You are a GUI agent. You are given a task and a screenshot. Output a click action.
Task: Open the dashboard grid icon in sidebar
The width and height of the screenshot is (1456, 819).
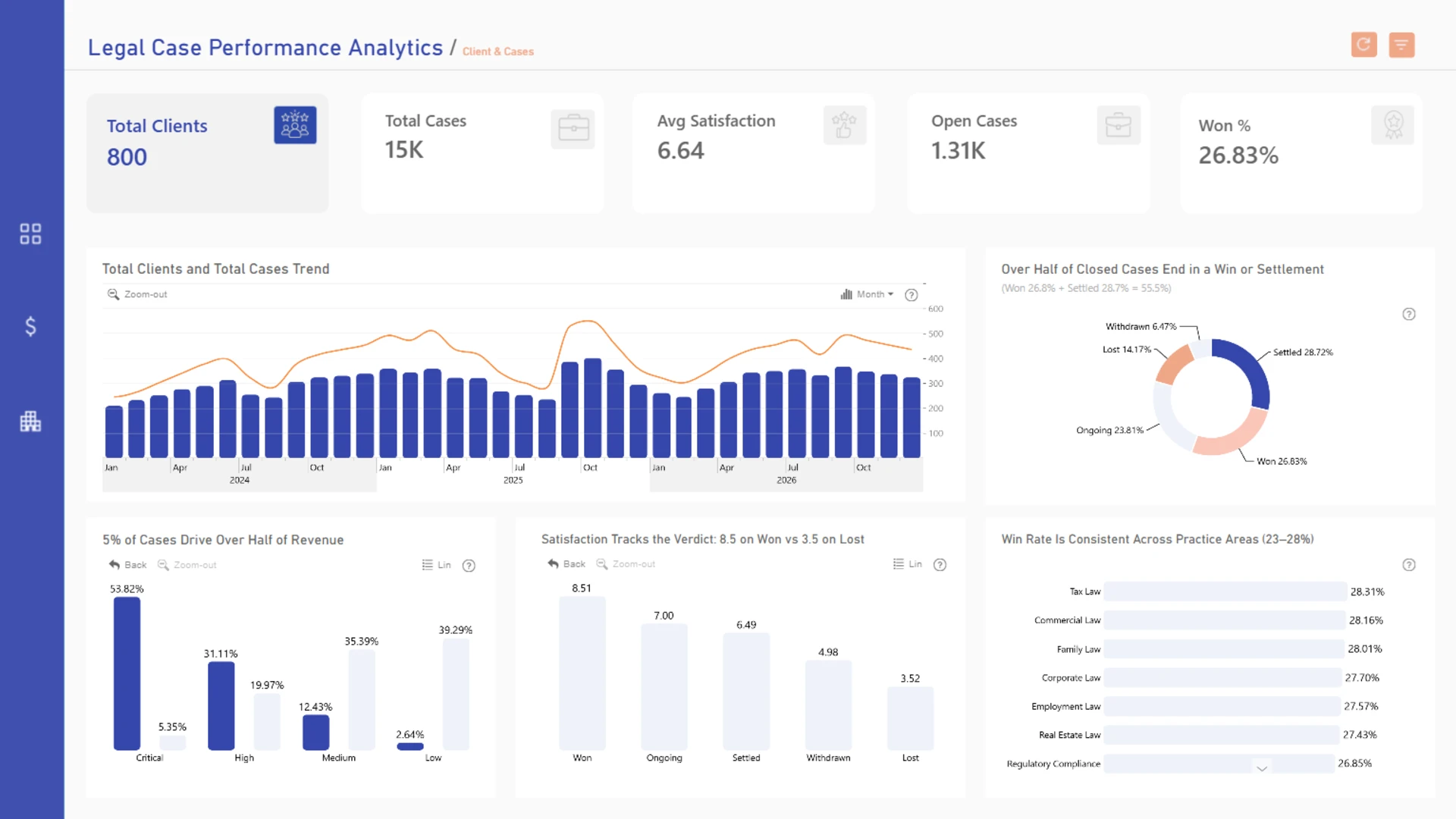coord(30,234)
